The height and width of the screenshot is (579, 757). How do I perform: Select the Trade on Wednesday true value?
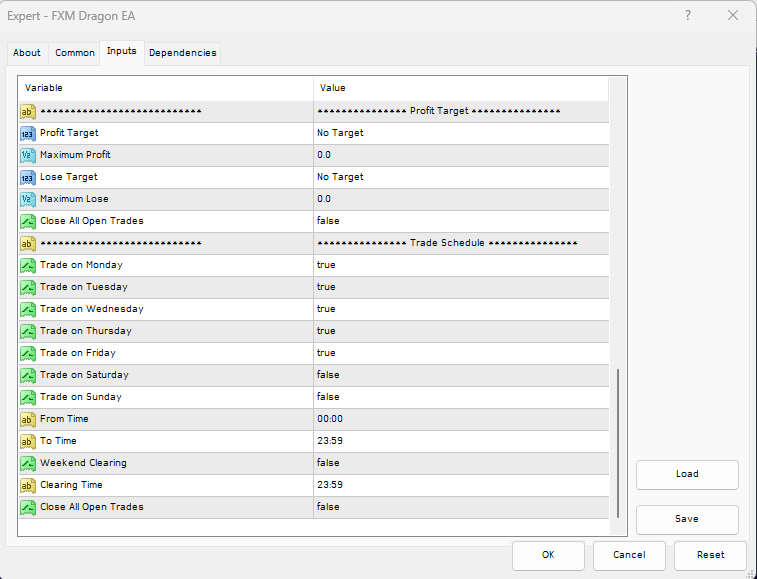pyautogui.click(x=326, y=309)
